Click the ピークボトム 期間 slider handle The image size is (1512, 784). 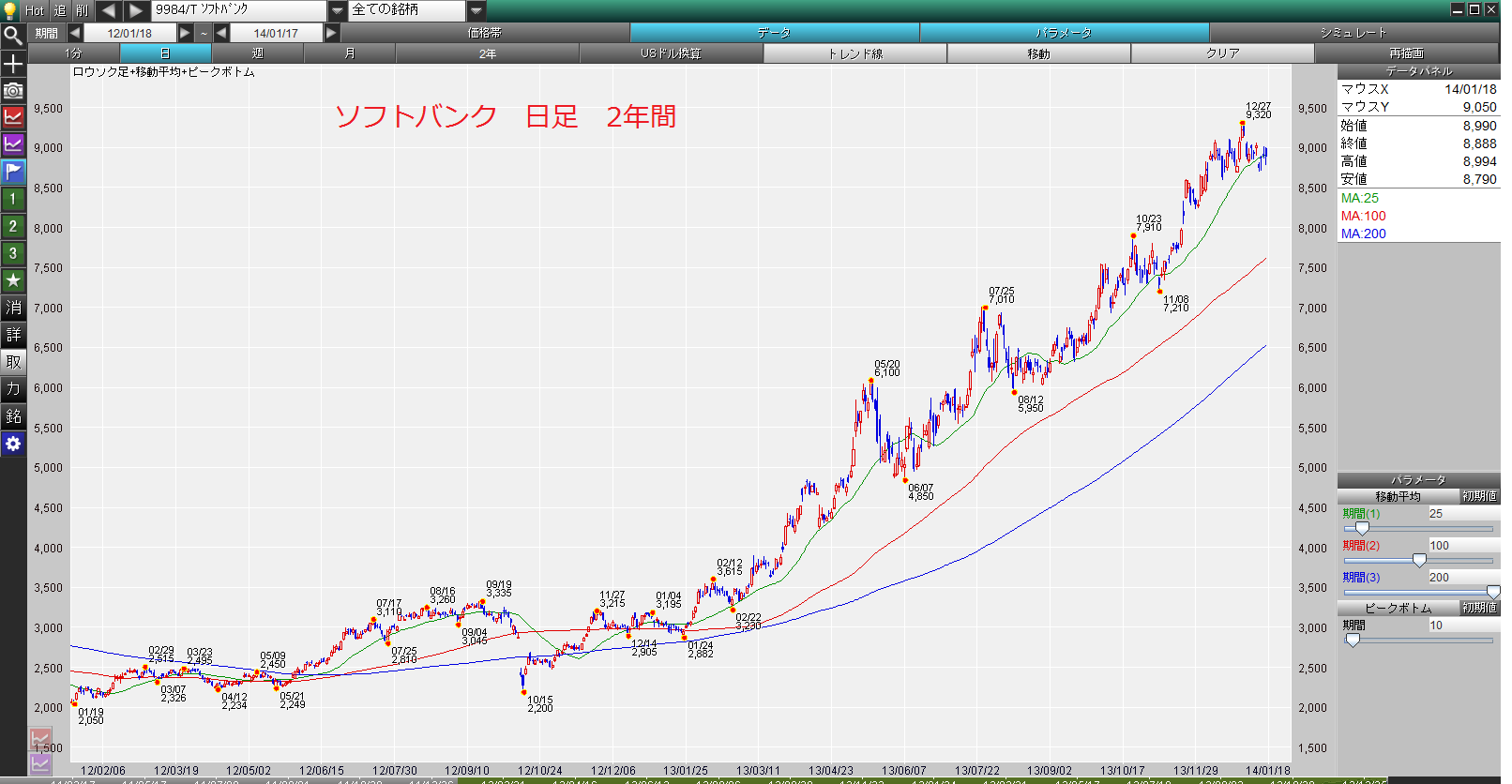point(1353,640)
